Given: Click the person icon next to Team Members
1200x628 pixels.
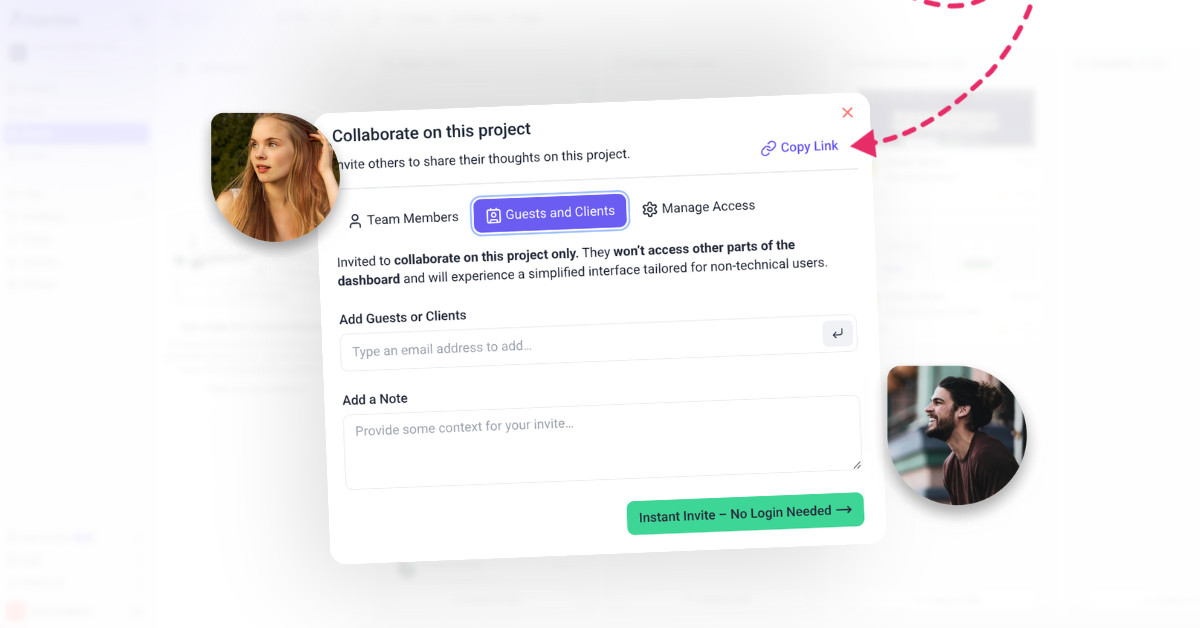Looking at the screenshot, I should (355, 221).
